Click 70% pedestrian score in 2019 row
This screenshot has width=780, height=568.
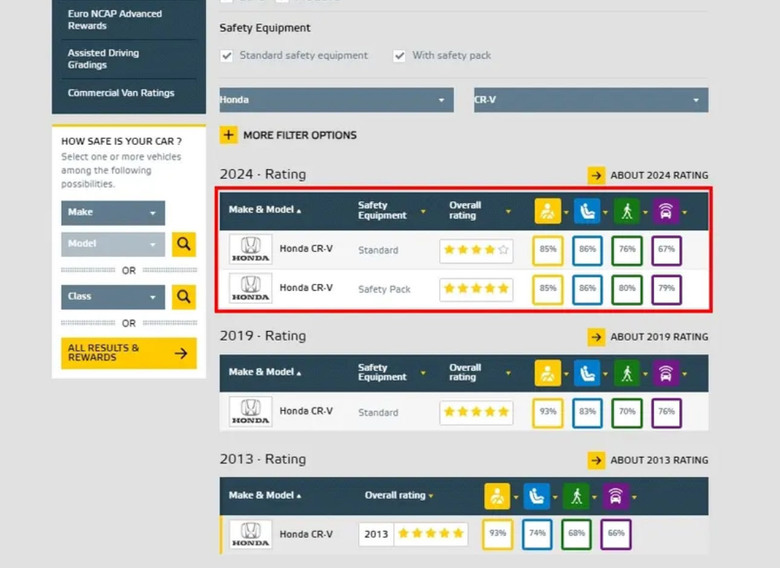tap(627, 412)
